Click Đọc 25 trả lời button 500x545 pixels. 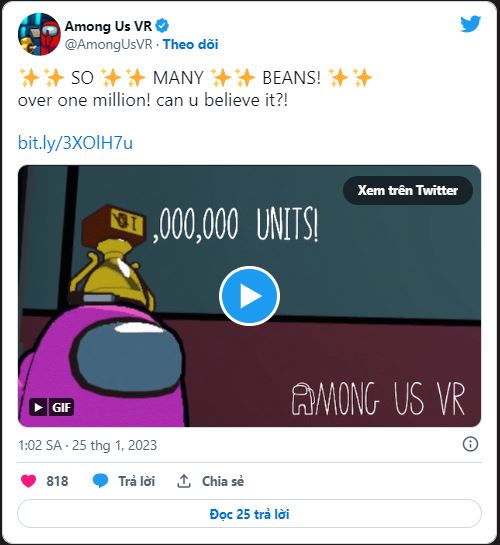[x=249, y=514]
